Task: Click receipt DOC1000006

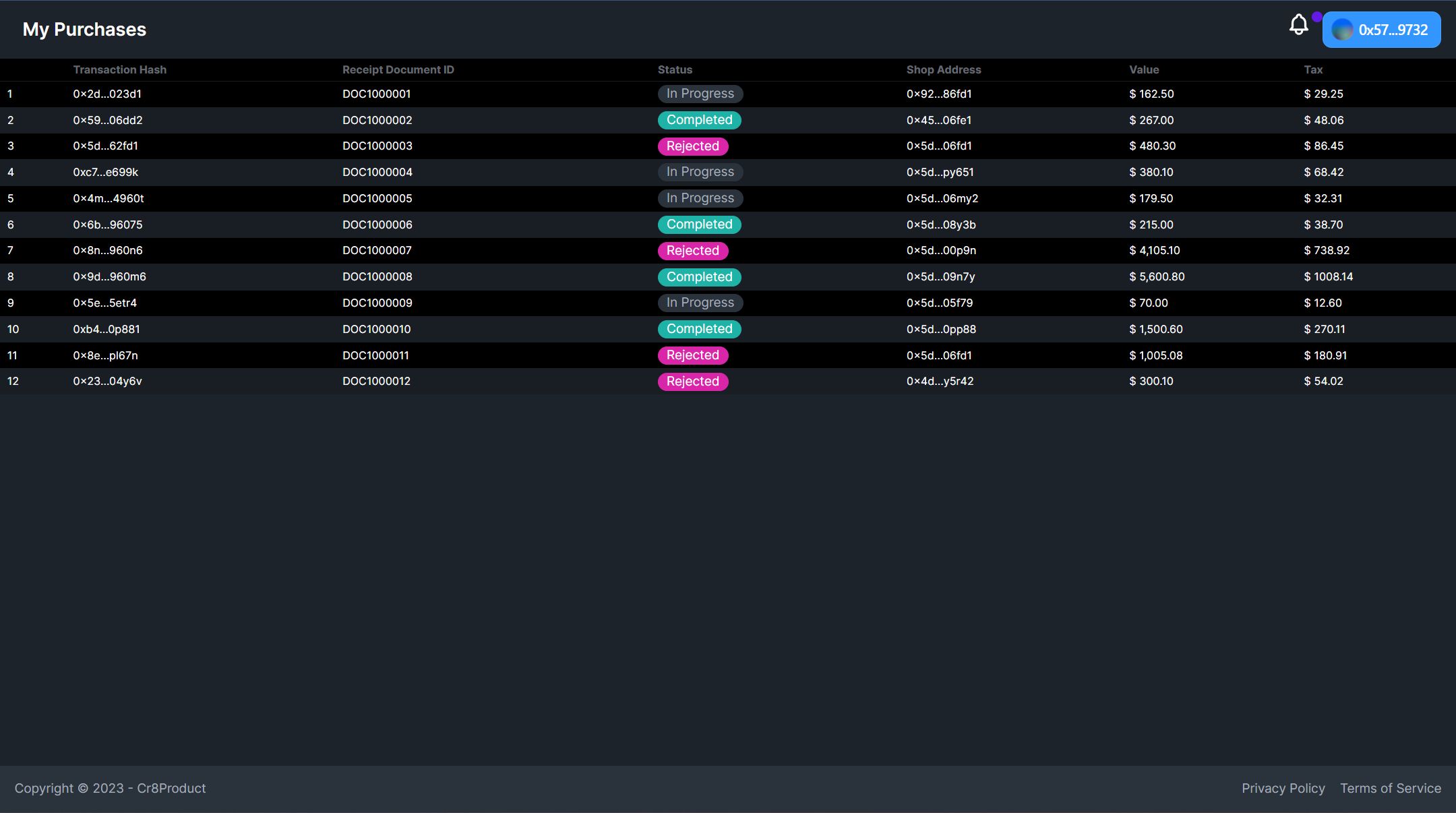Action: click(377, 224)
